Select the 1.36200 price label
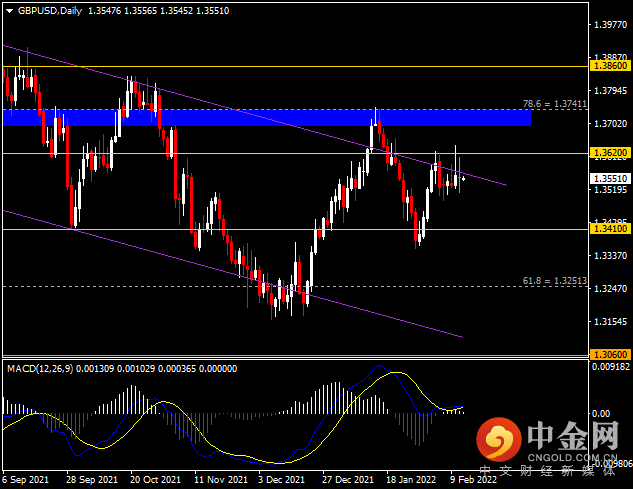 coord(611,153)
